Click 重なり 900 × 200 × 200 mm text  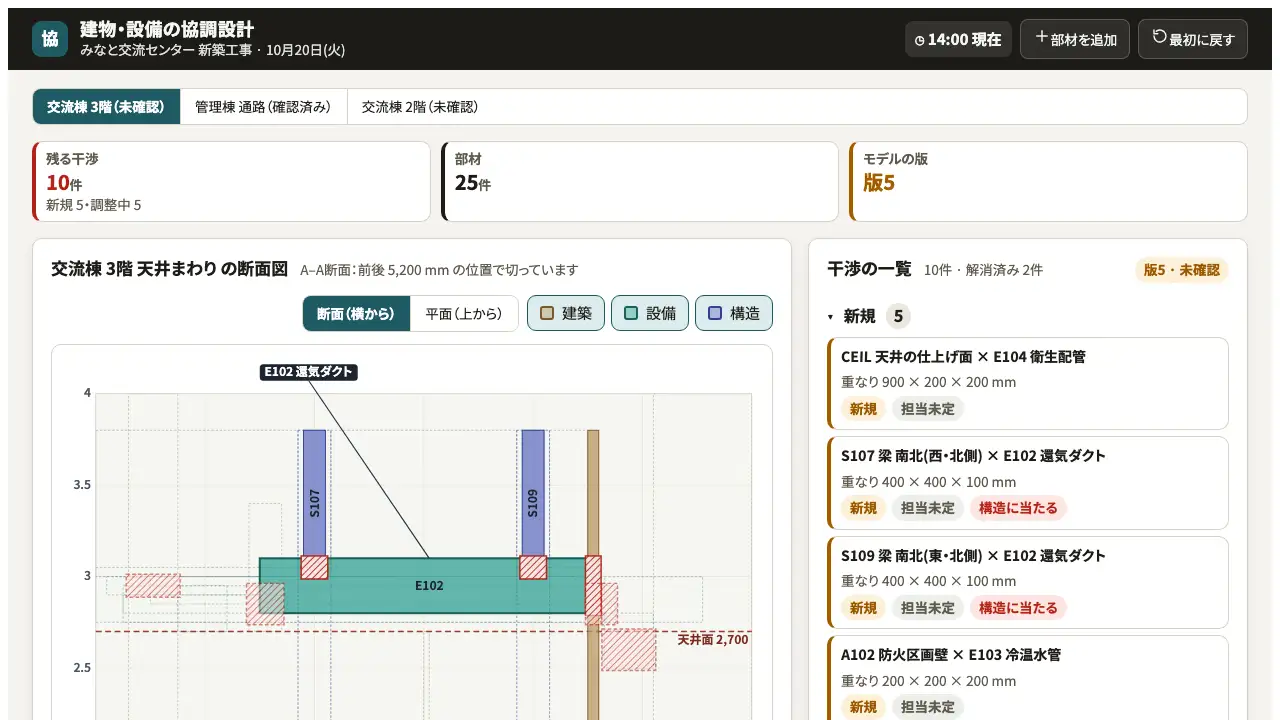(928, 382)
